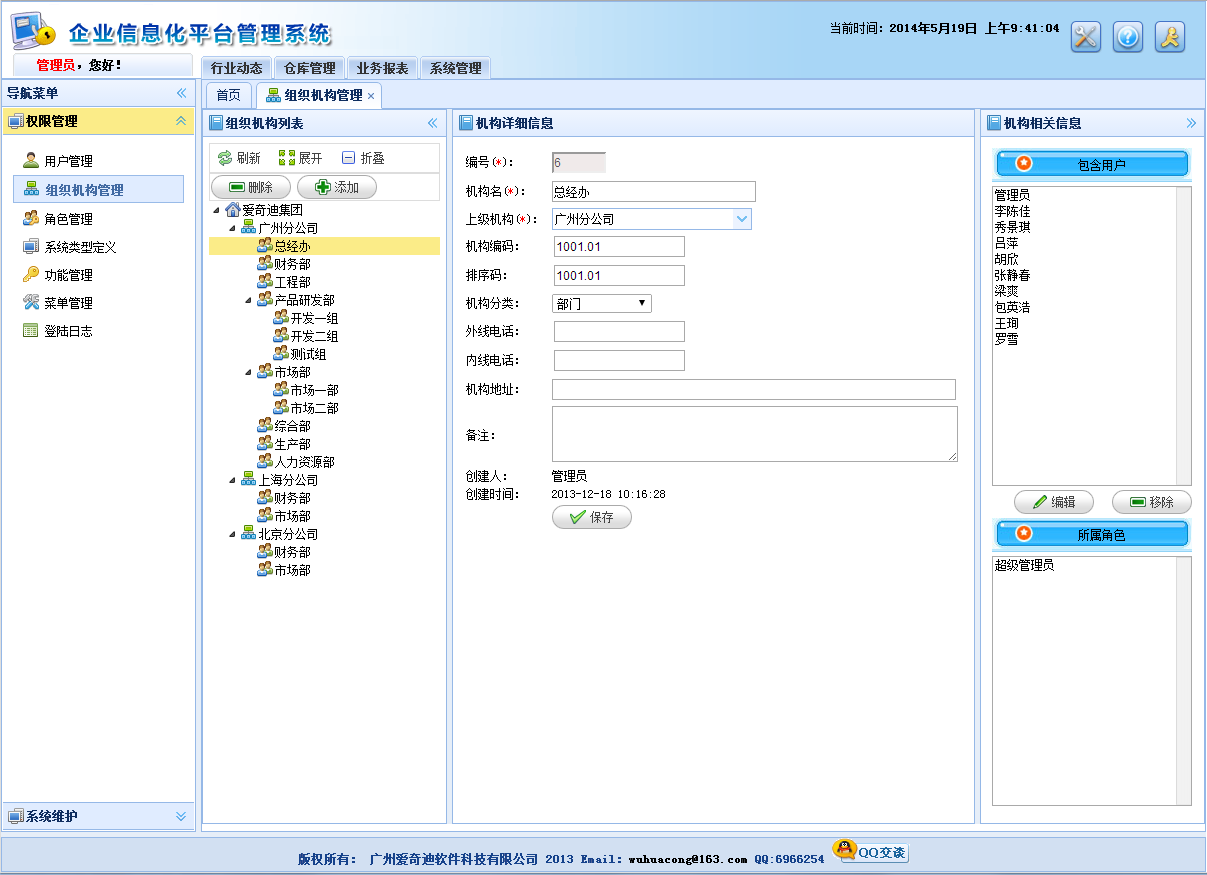The image size is (1207, 875).
Task: Select 开发一组 tree node
Action: [314, 318]
